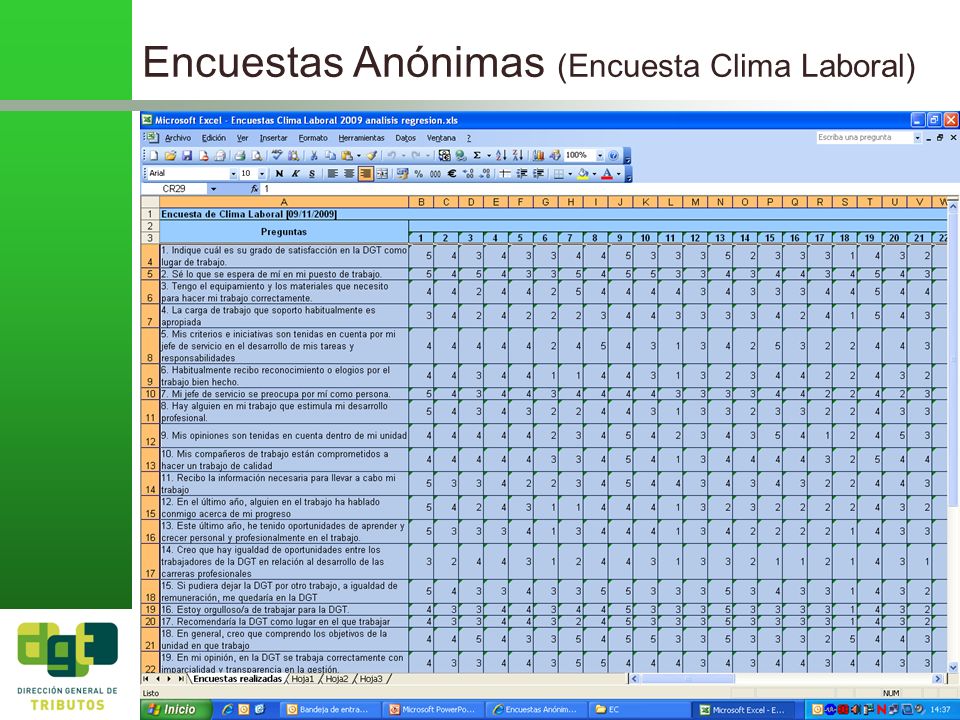Image resolution: width=960 pixels, height=720 pixels.
Task: Launch the Chart Wizard icon
Action: click(x=538, y=156)
